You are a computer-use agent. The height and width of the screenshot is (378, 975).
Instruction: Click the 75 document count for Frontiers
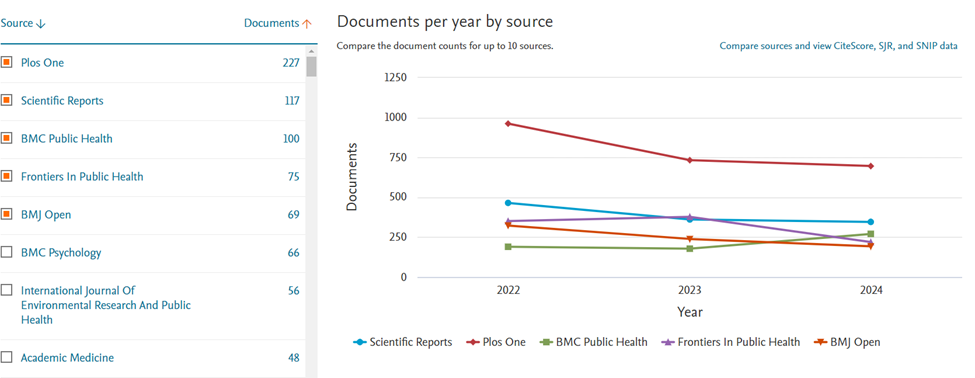[x=293, y=177]
